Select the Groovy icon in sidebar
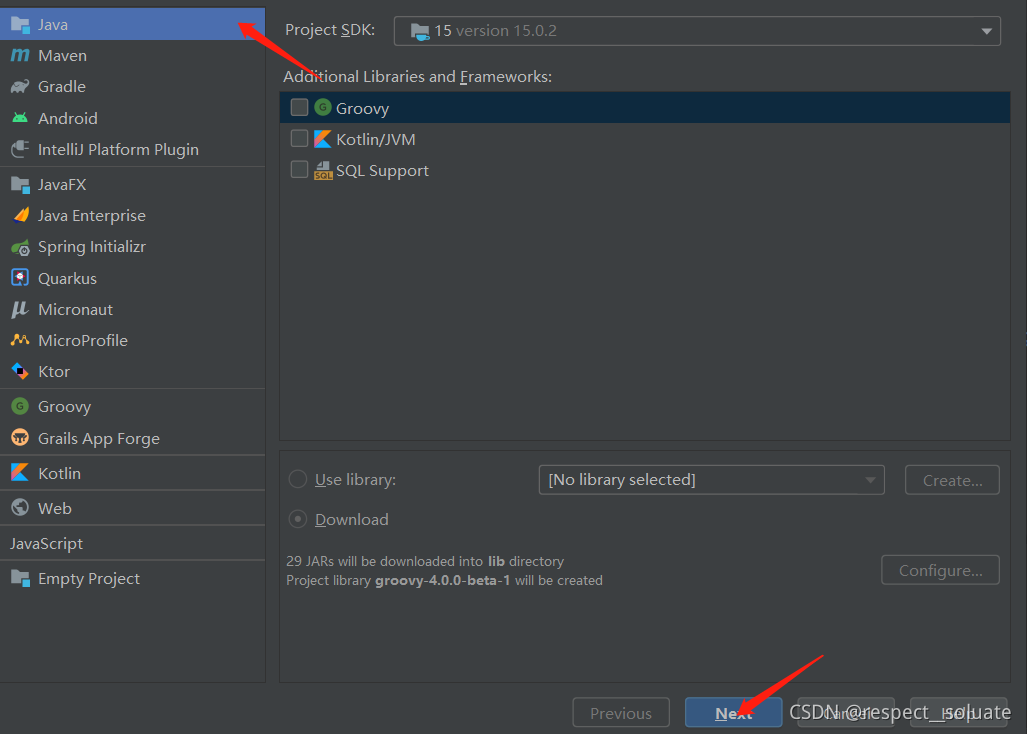 coord(20,407)
